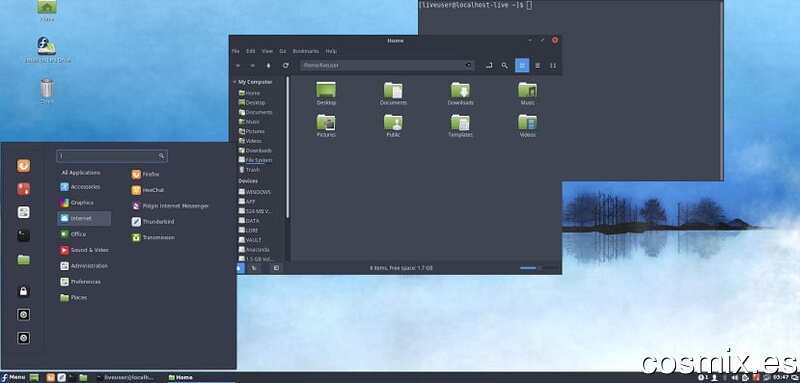Open the Edit menu in the Home window

(x=251, y=51)
